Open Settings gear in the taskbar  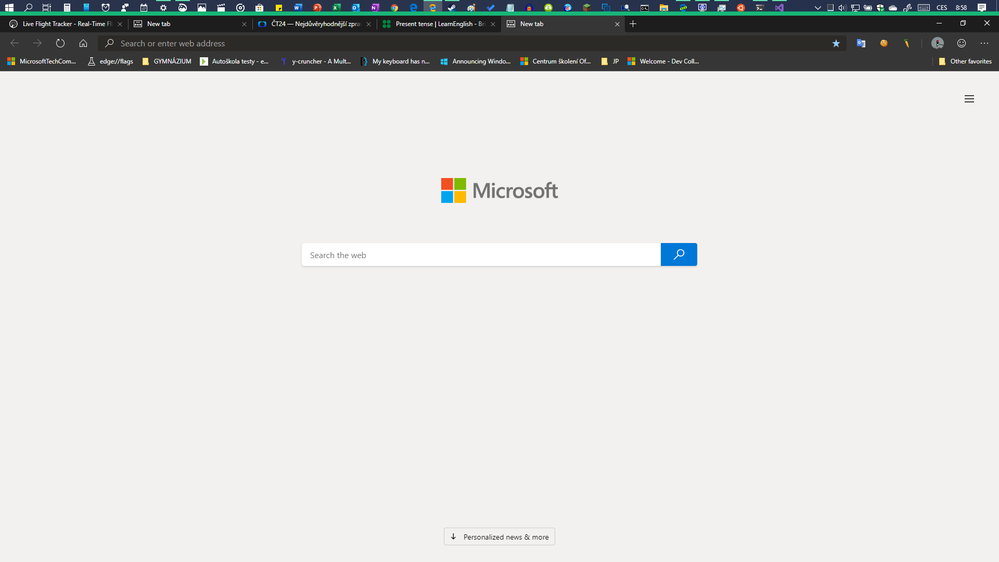coord(163,8)
